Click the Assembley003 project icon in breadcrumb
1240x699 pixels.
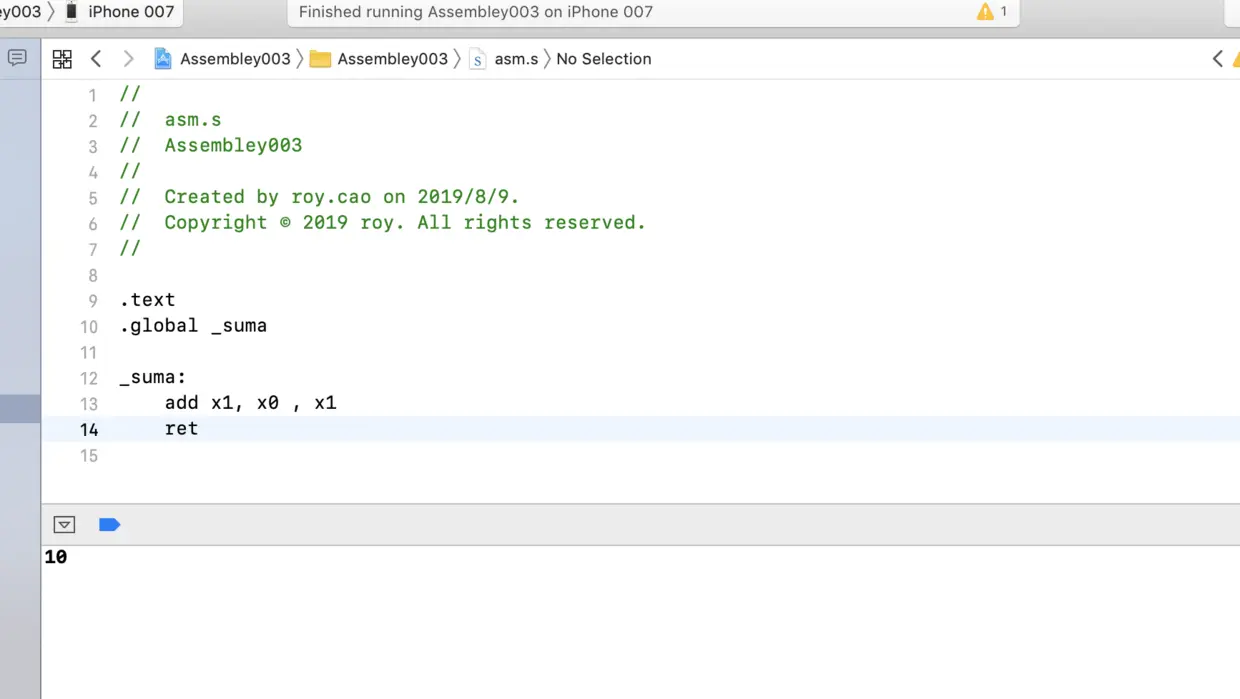coord(163,59)
